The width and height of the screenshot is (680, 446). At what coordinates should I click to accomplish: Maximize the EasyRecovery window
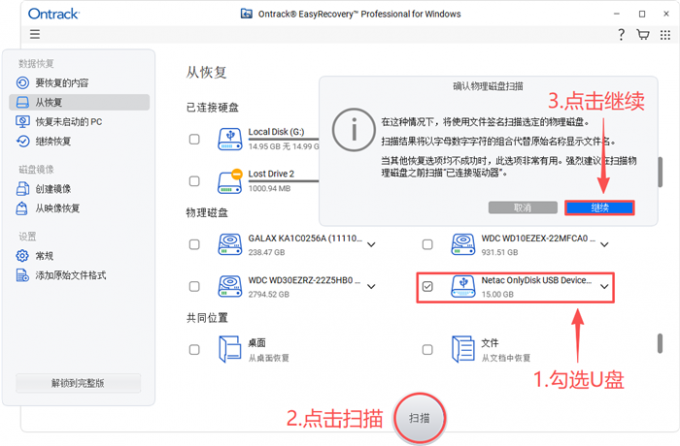pos(642,14)
